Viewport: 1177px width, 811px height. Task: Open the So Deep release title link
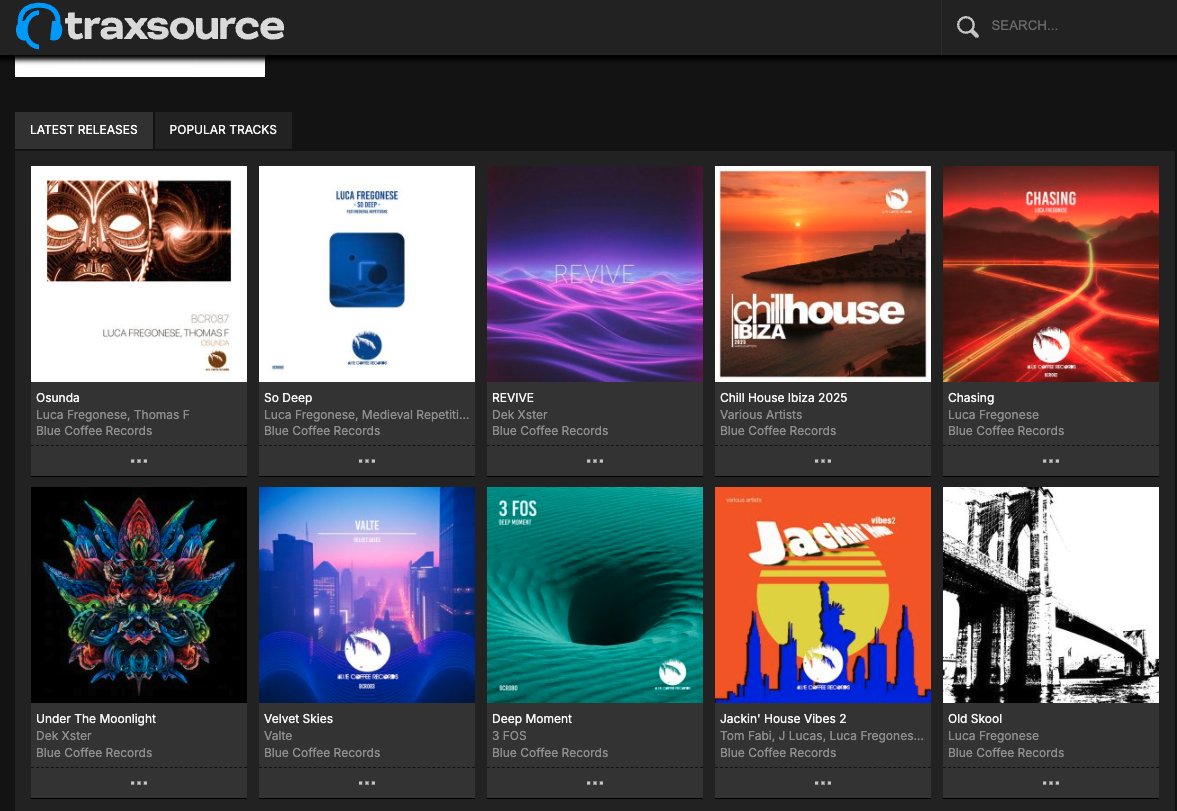[288, 398]
